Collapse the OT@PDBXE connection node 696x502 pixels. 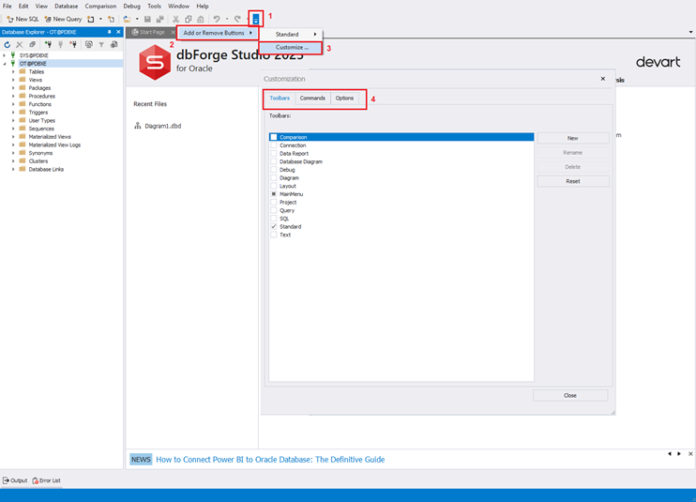point(4,63)
